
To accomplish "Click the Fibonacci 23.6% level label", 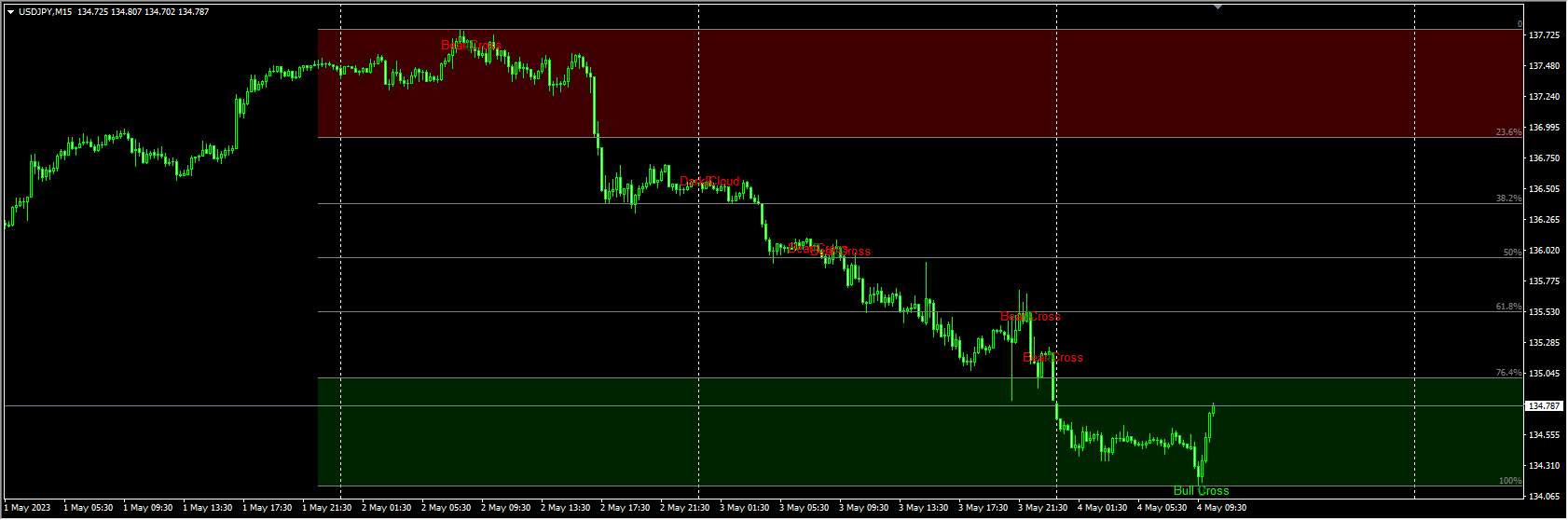I will (1508, 132).
